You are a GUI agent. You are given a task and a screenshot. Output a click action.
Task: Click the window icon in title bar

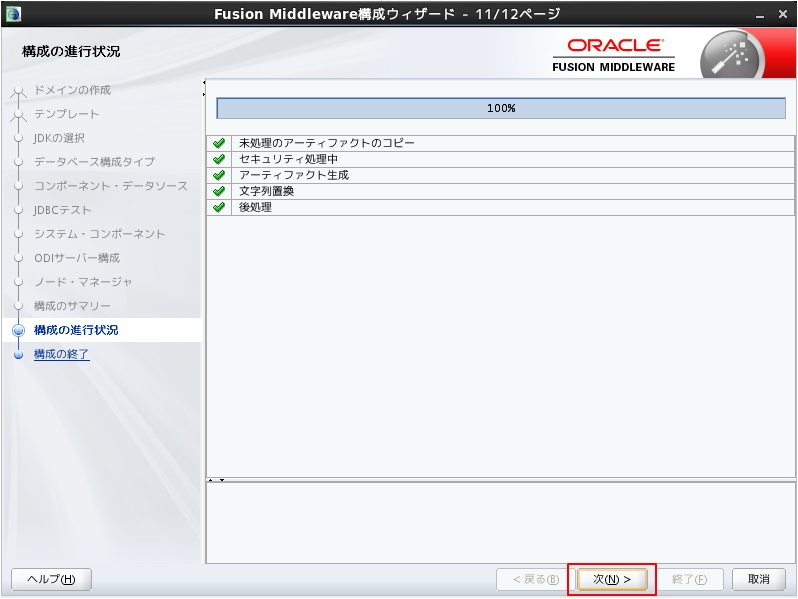point(13,13)
